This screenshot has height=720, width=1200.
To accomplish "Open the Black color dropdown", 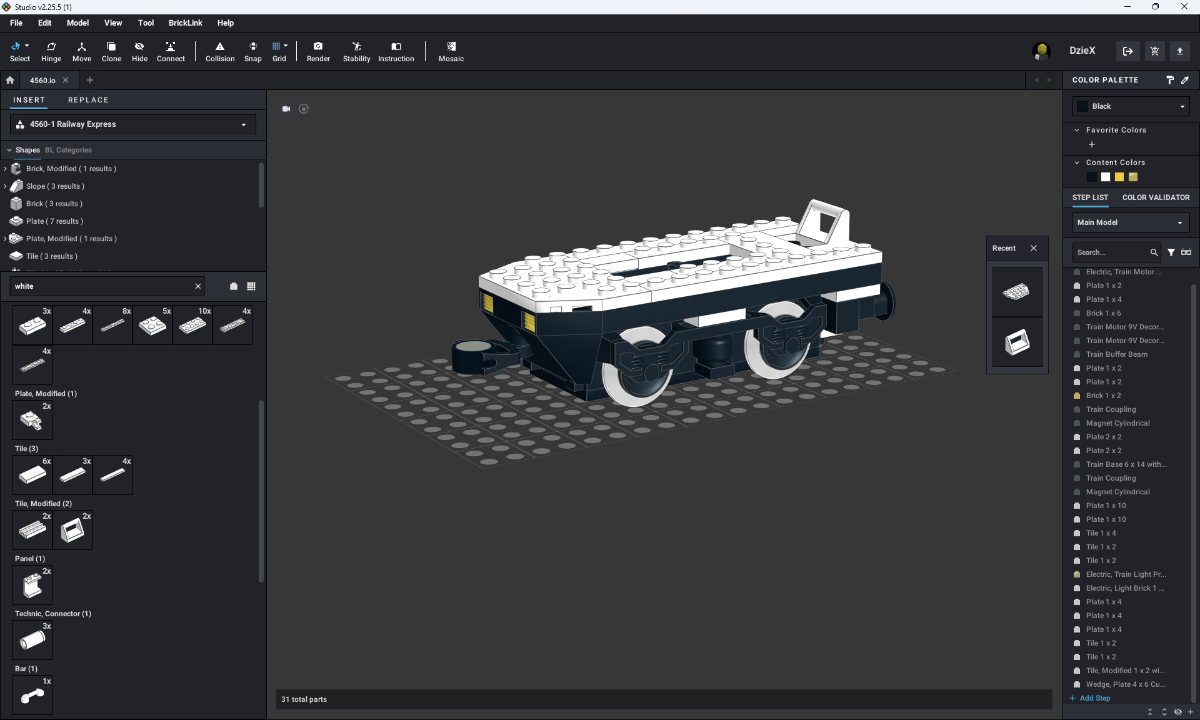I will (x=1130, y=106).
